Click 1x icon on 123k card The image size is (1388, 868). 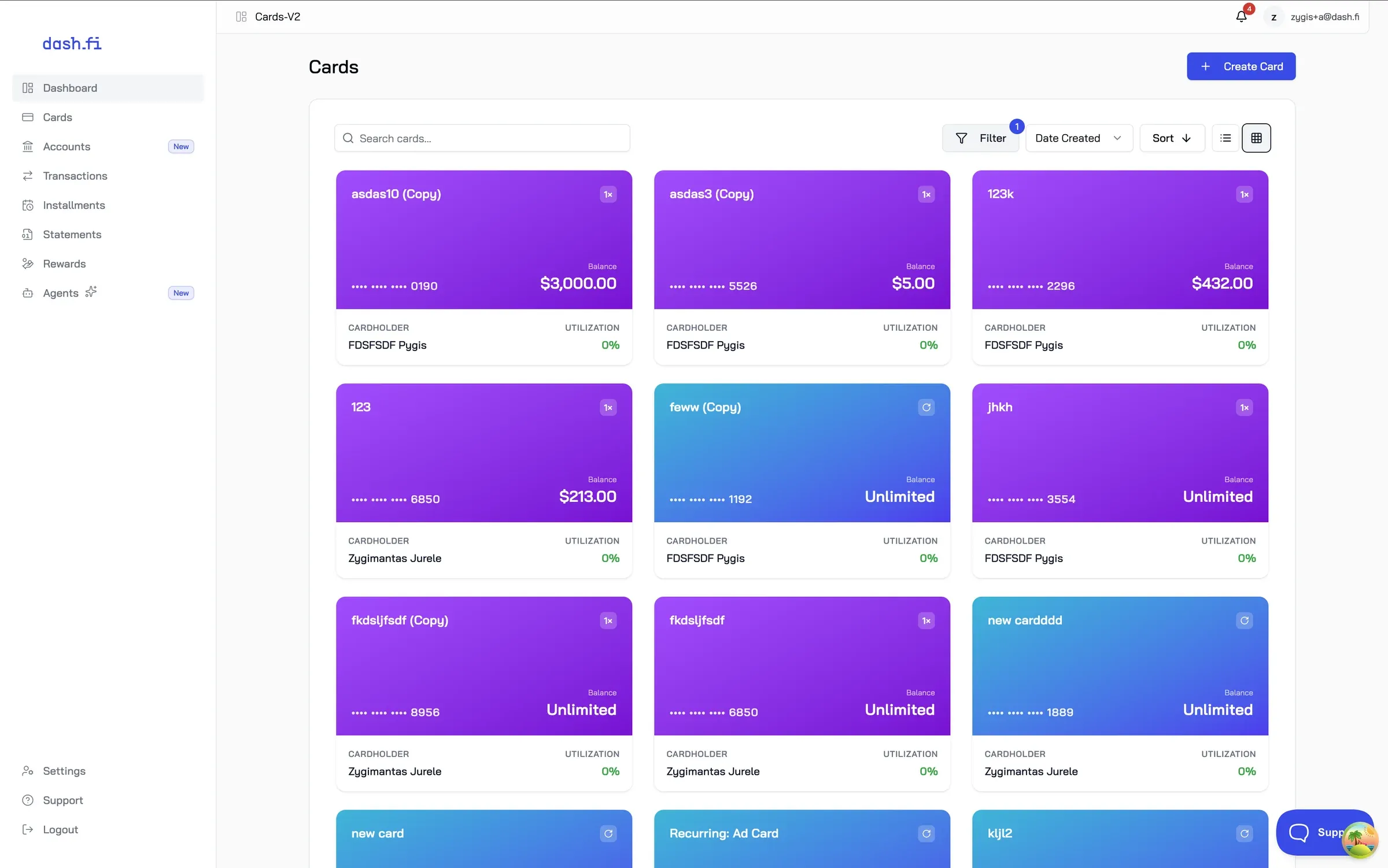pos(1244,194)
